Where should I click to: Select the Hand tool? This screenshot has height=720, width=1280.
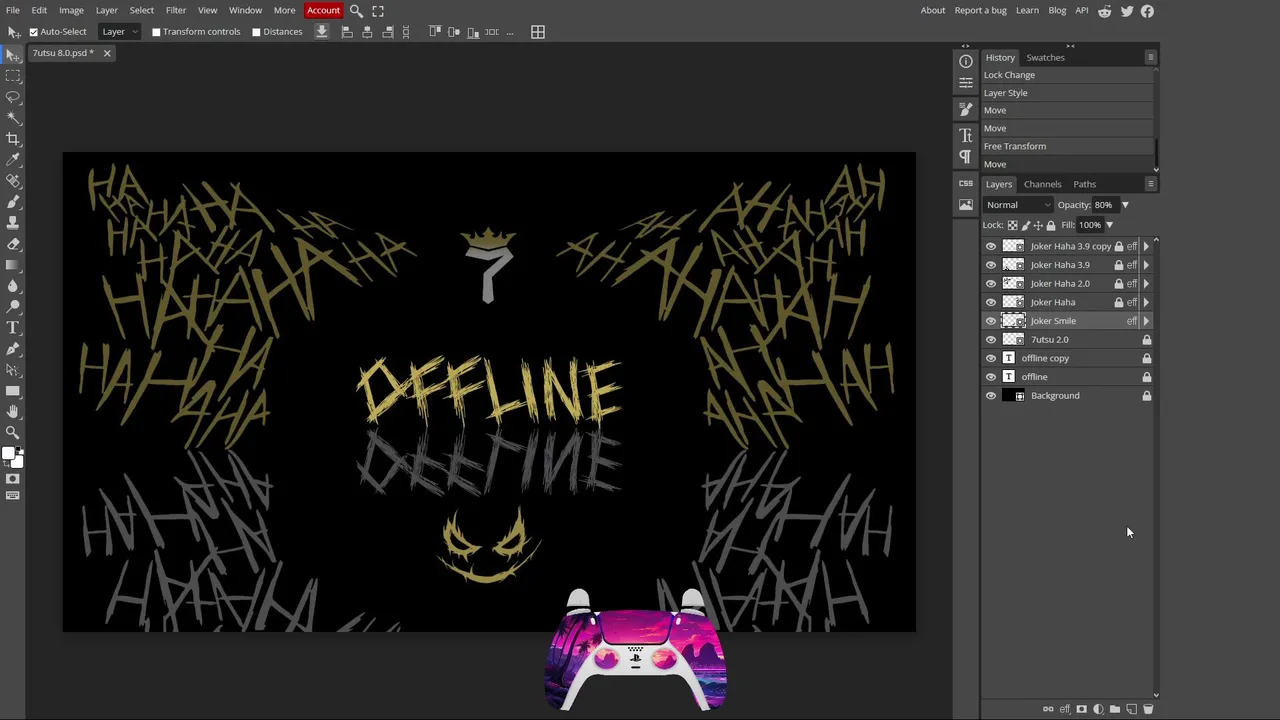click(13, 412)
